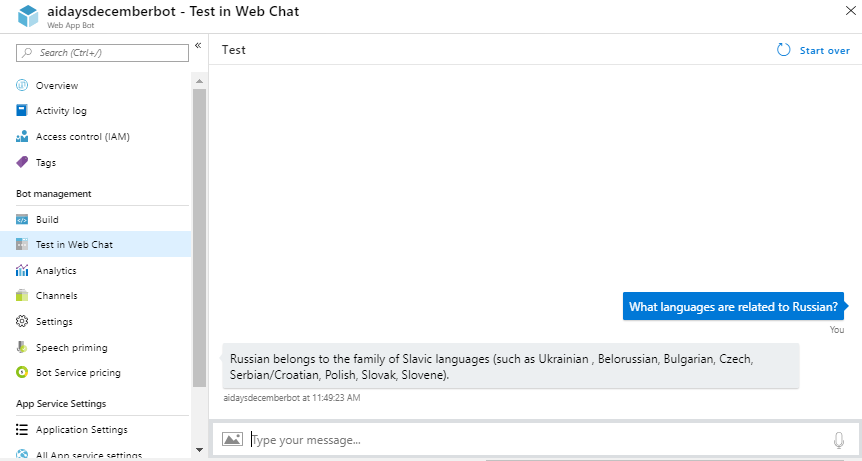
Task: Click the bot reply about Slavic languages
Action: [511, 366]
